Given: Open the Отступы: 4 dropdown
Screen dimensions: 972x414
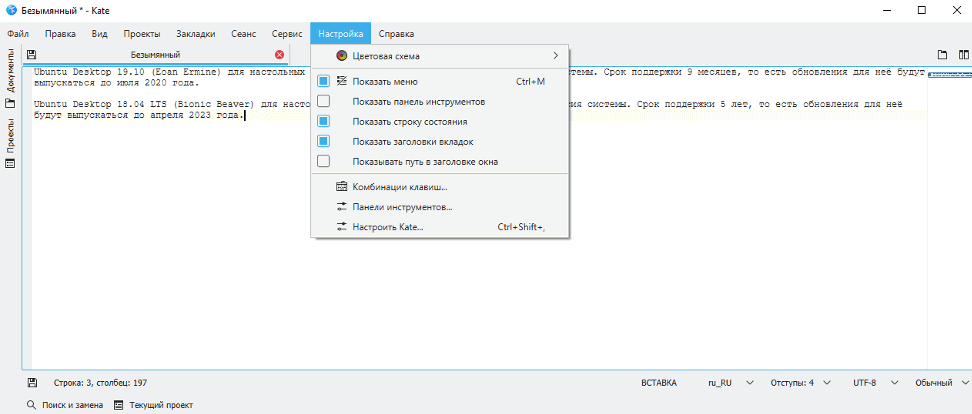Looking at the screenshot, I should pos(800,383).
